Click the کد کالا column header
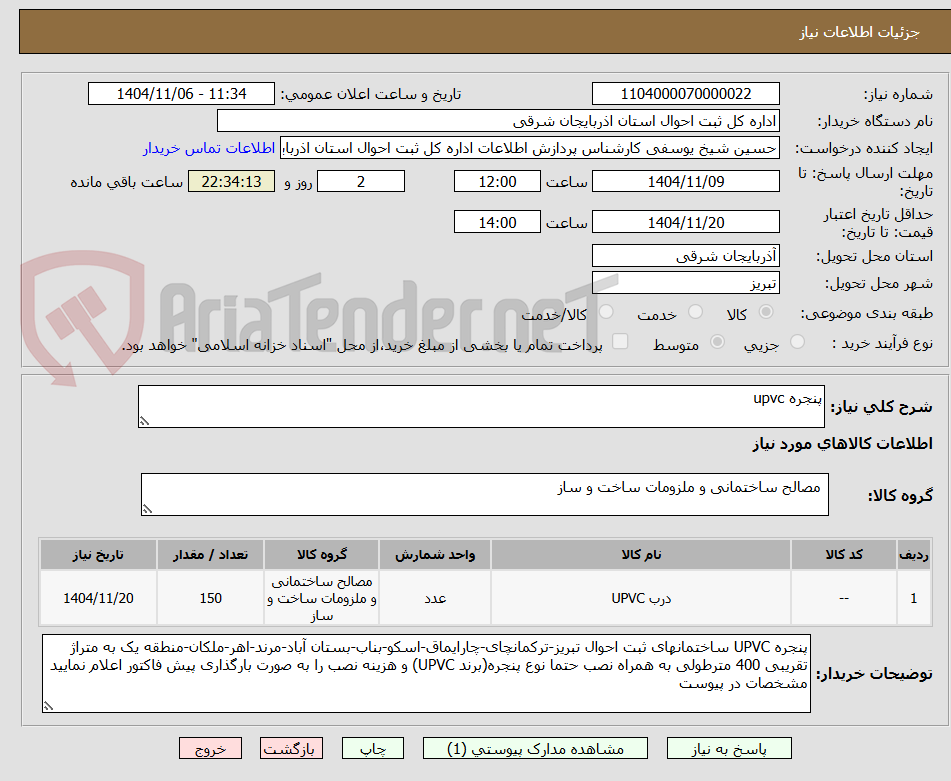This screenshot has height=781, width=951. pos(844,554)
